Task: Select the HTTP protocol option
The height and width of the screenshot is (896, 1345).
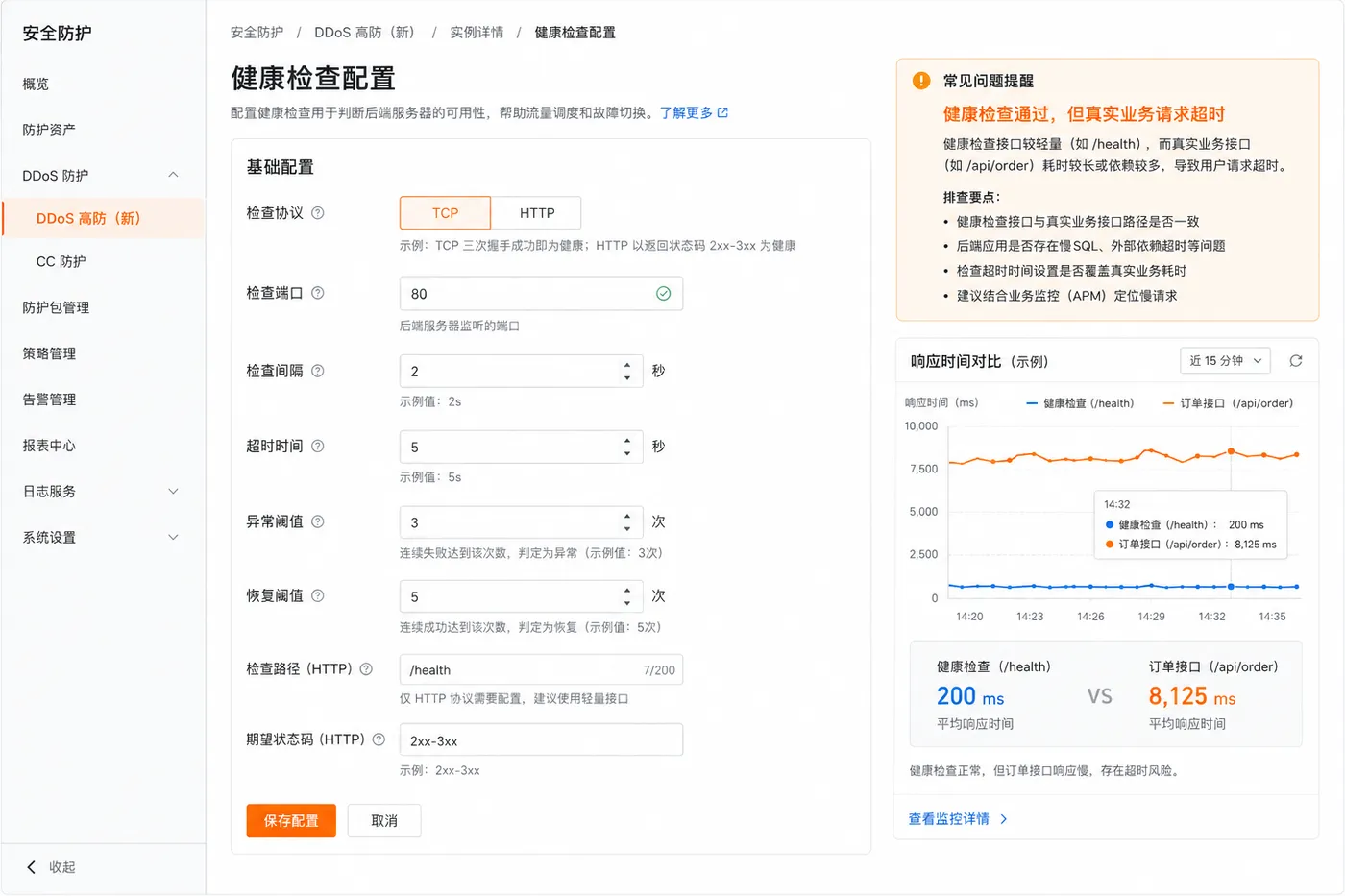Action: [537, 213]
